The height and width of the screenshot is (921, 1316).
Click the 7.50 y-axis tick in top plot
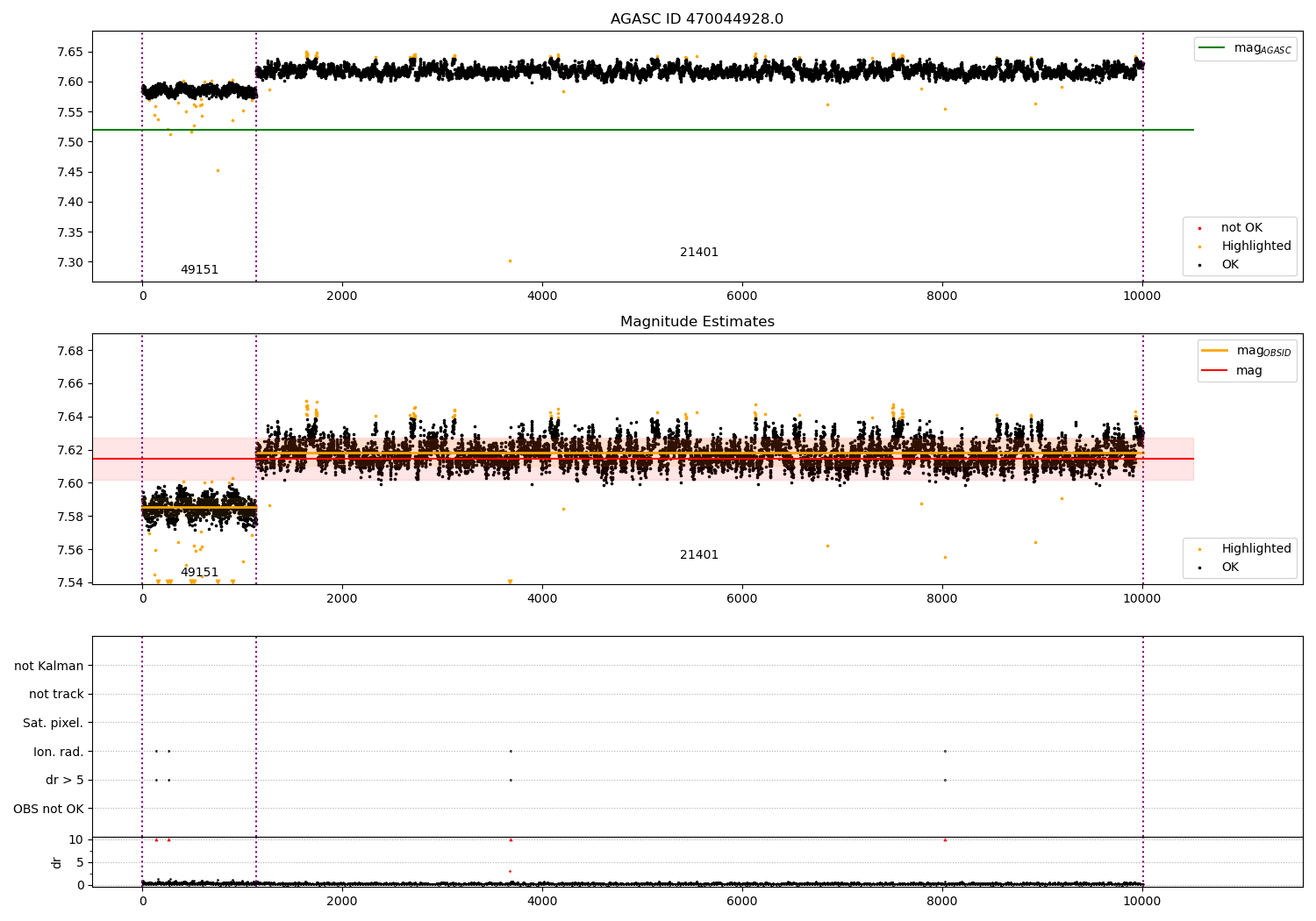click(69, 142)
